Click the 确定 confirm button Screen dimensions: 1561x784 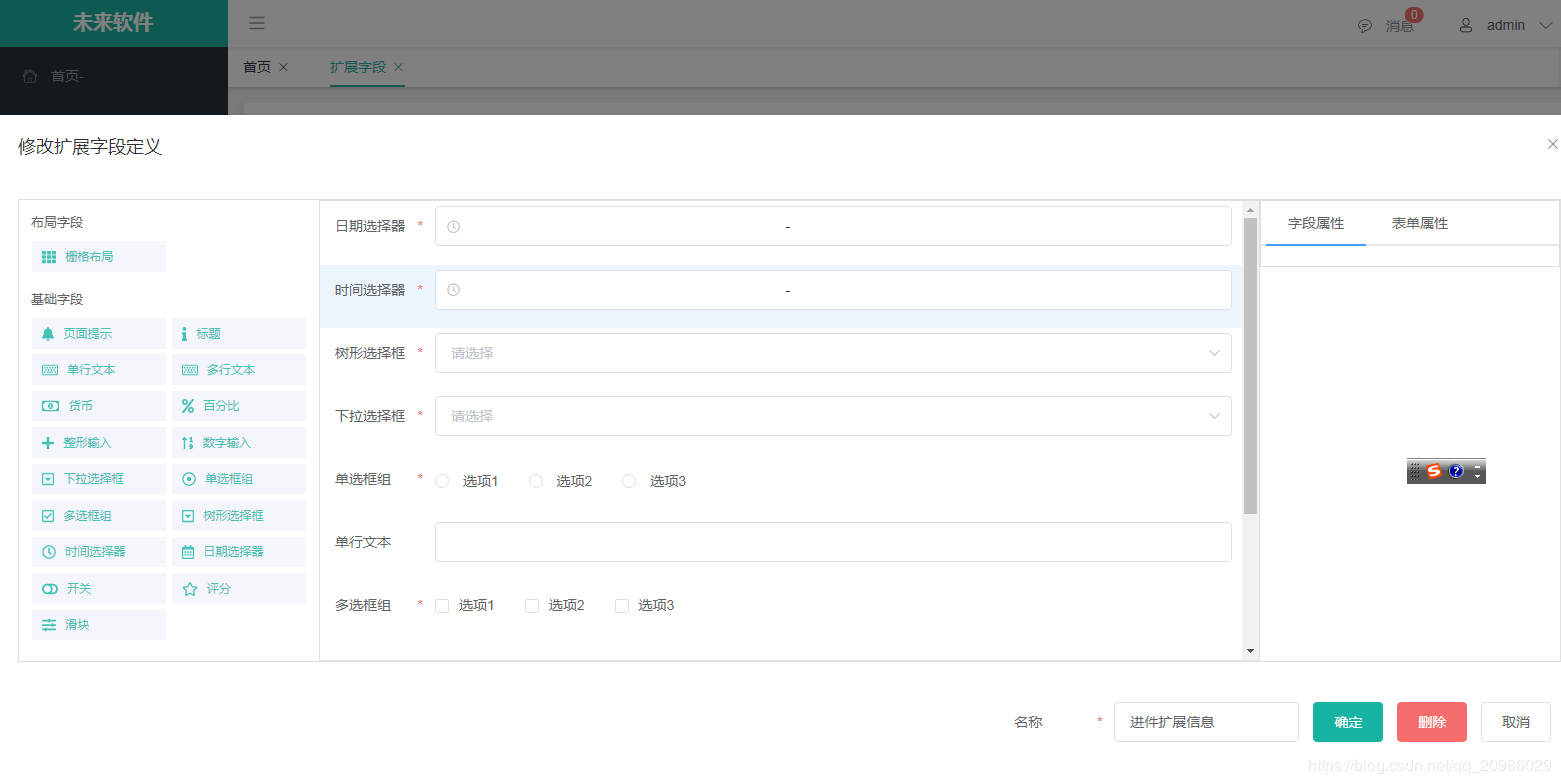(1348, 722)
